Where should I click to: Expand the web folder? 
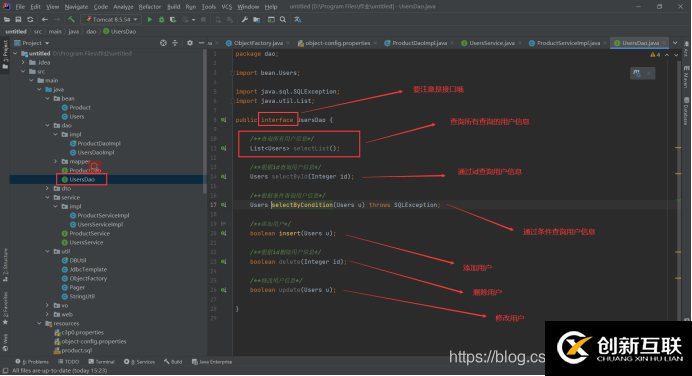click(48, 315)
